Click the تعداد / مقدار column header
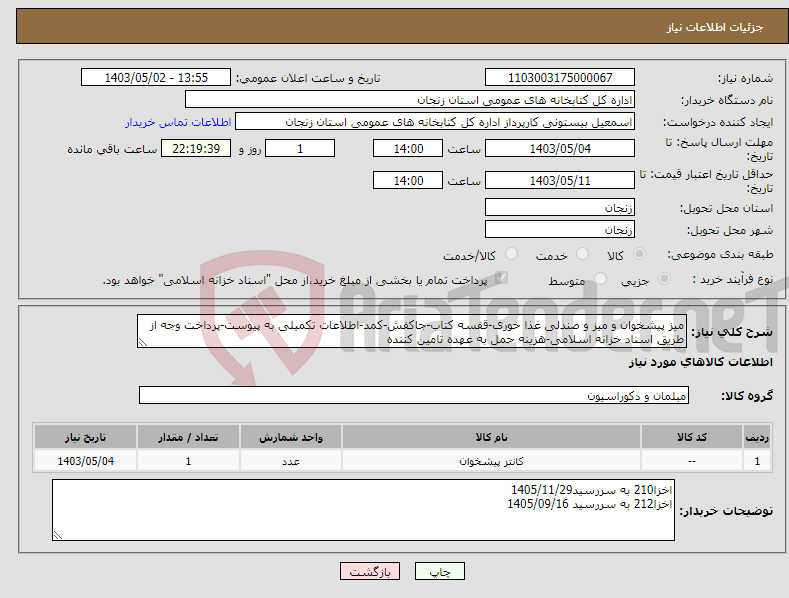789x598 pixels. (x=188, y=437)
